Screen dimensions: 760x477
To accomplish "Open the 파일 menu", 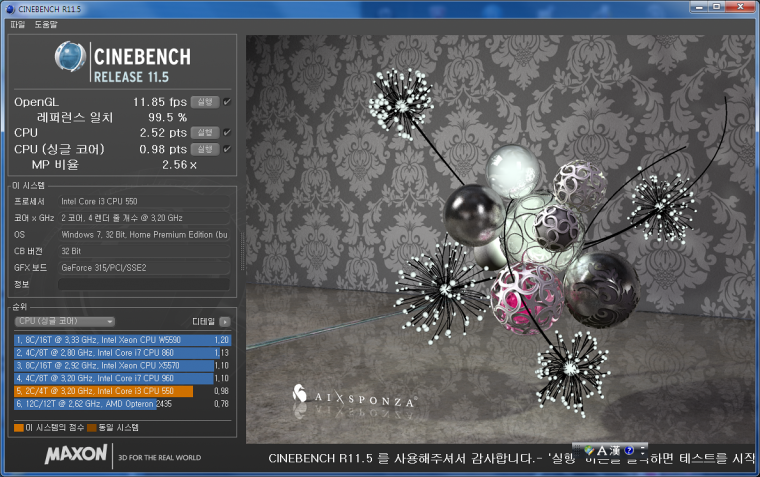I will [17, 24].
